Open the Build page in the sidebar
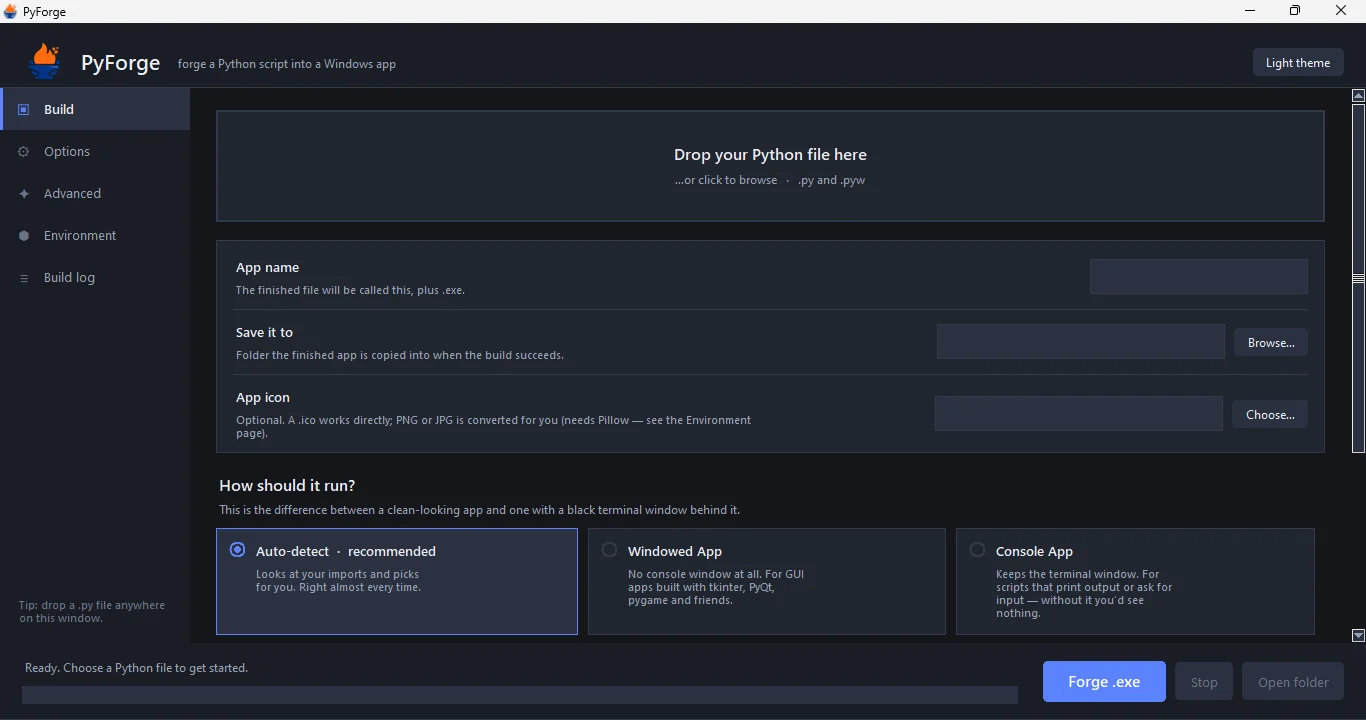This screenshot has height=720, width=1366. [95, 109]
